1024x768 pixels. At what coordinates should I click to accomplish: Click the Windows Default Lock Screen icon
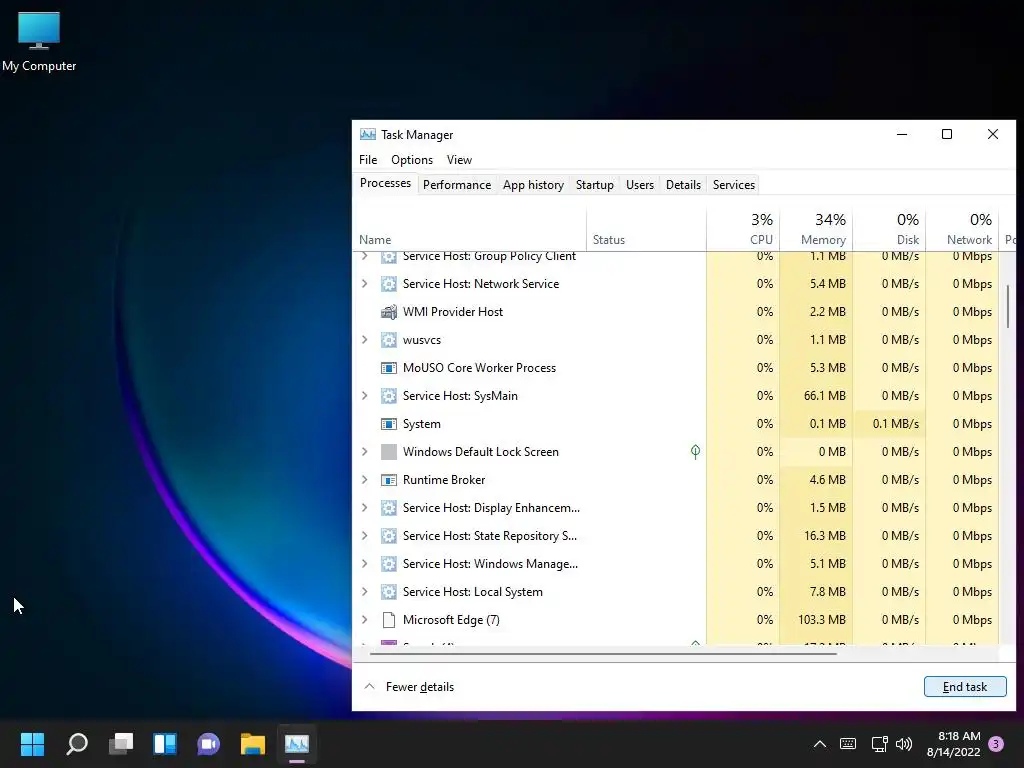pos(389,452)
